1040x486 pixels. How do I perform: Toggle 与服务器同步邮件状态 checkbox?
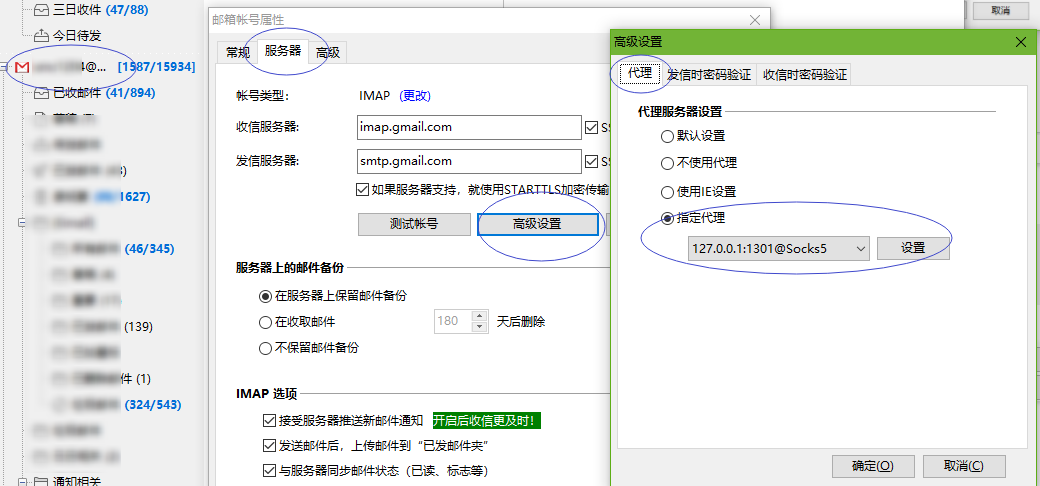(x=269, y=471)
